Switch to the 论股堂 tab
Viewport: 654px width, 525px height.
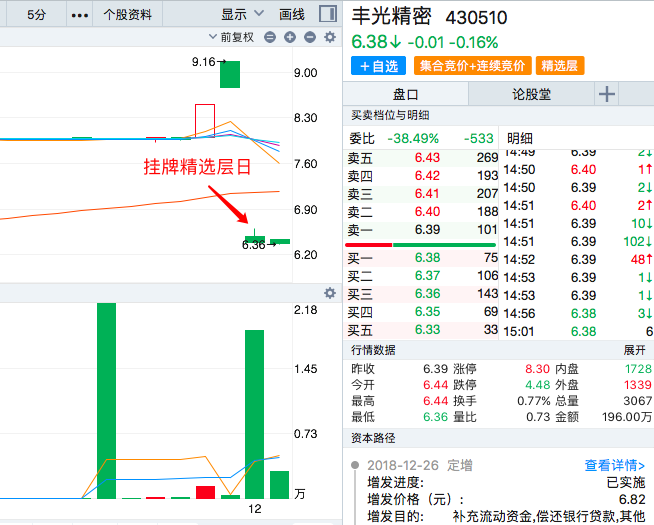click(x=531, y=94)
